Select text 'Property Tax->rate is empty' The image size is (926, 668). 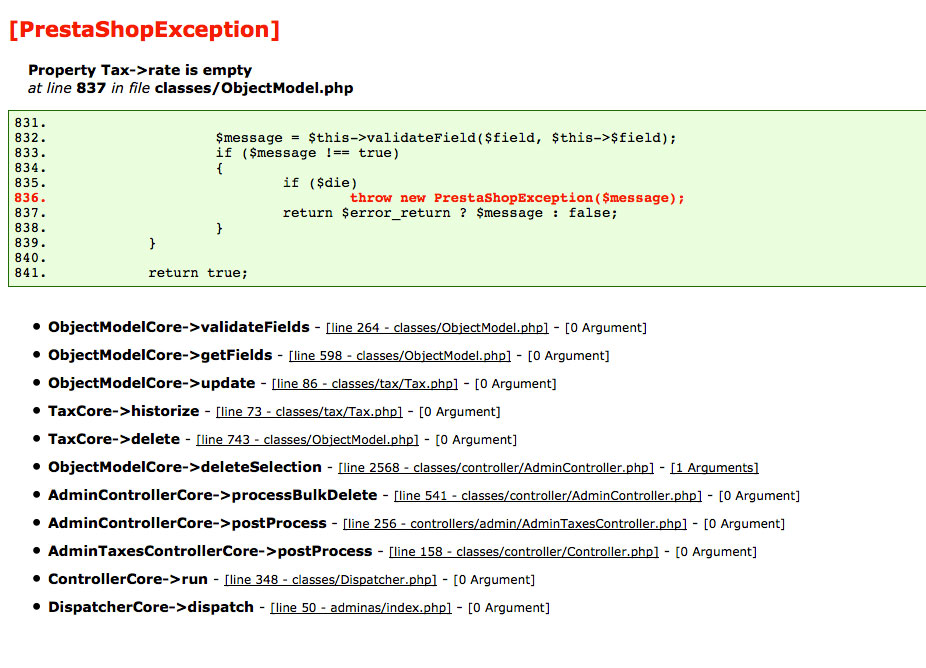pyautogui.click(x=140, y=70)
